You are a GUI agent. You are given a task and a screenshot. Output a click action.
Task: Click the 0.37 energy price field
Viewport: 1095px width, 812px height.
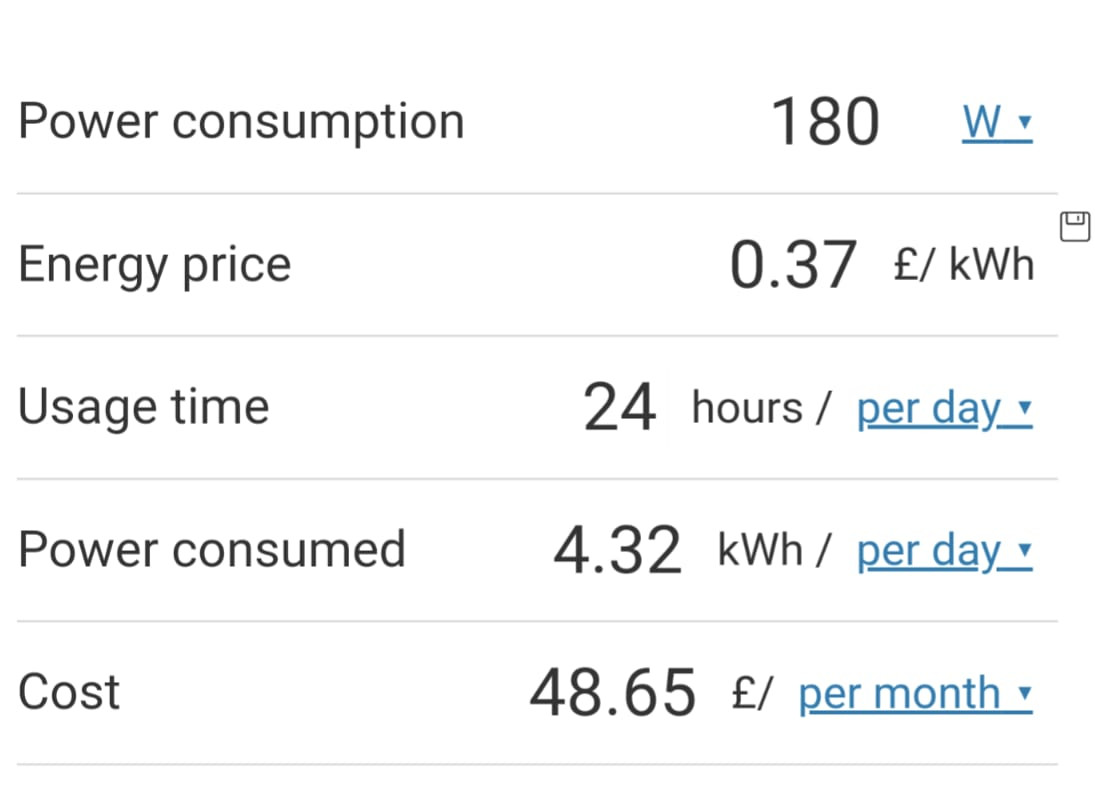[x=793, y=265]
